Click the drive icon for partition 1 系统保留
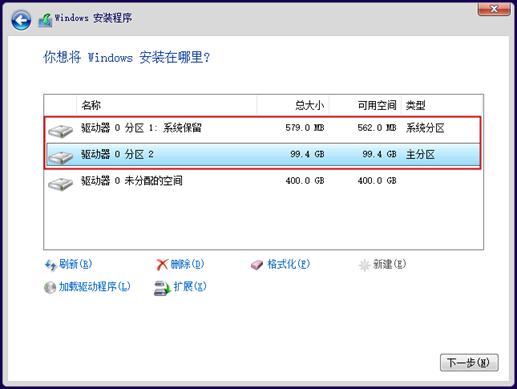The height and width of the screenshot is (389, 517). click(x=60, y=130)
